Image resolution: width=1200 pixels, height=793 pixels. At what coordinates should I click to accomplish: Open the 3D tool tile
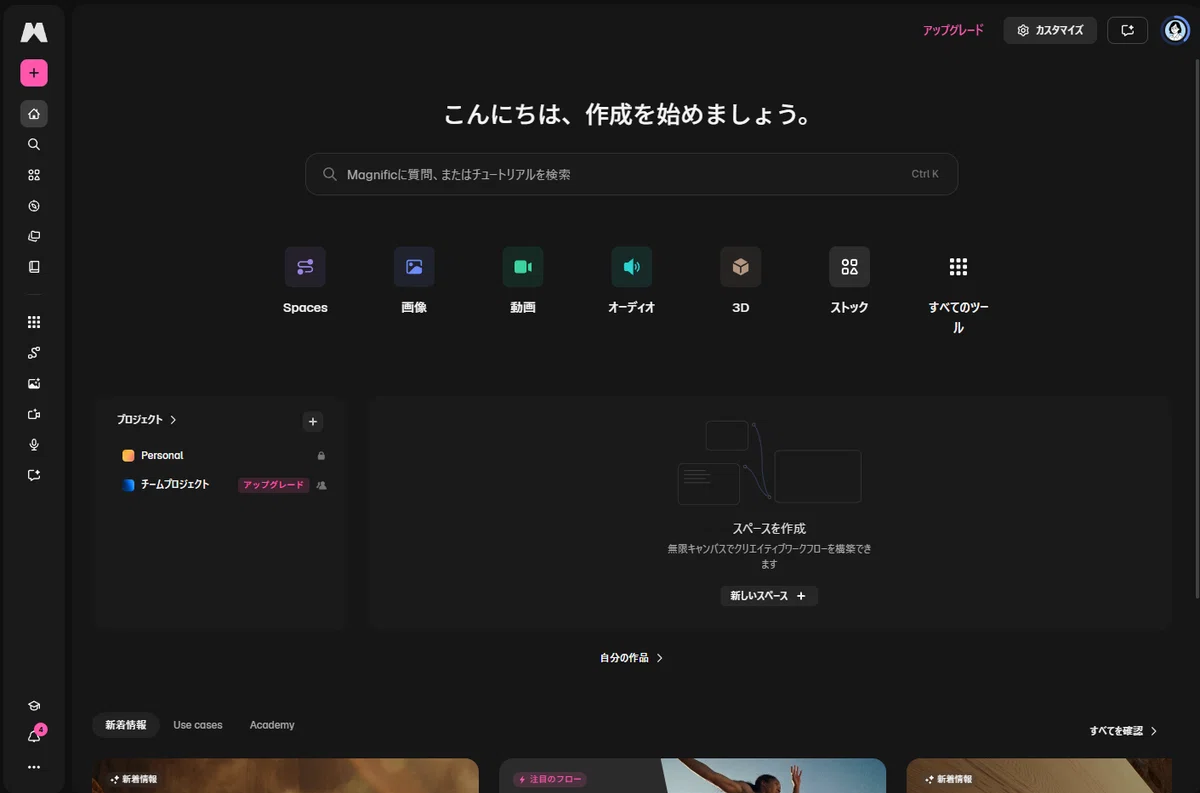click(741, 281)
